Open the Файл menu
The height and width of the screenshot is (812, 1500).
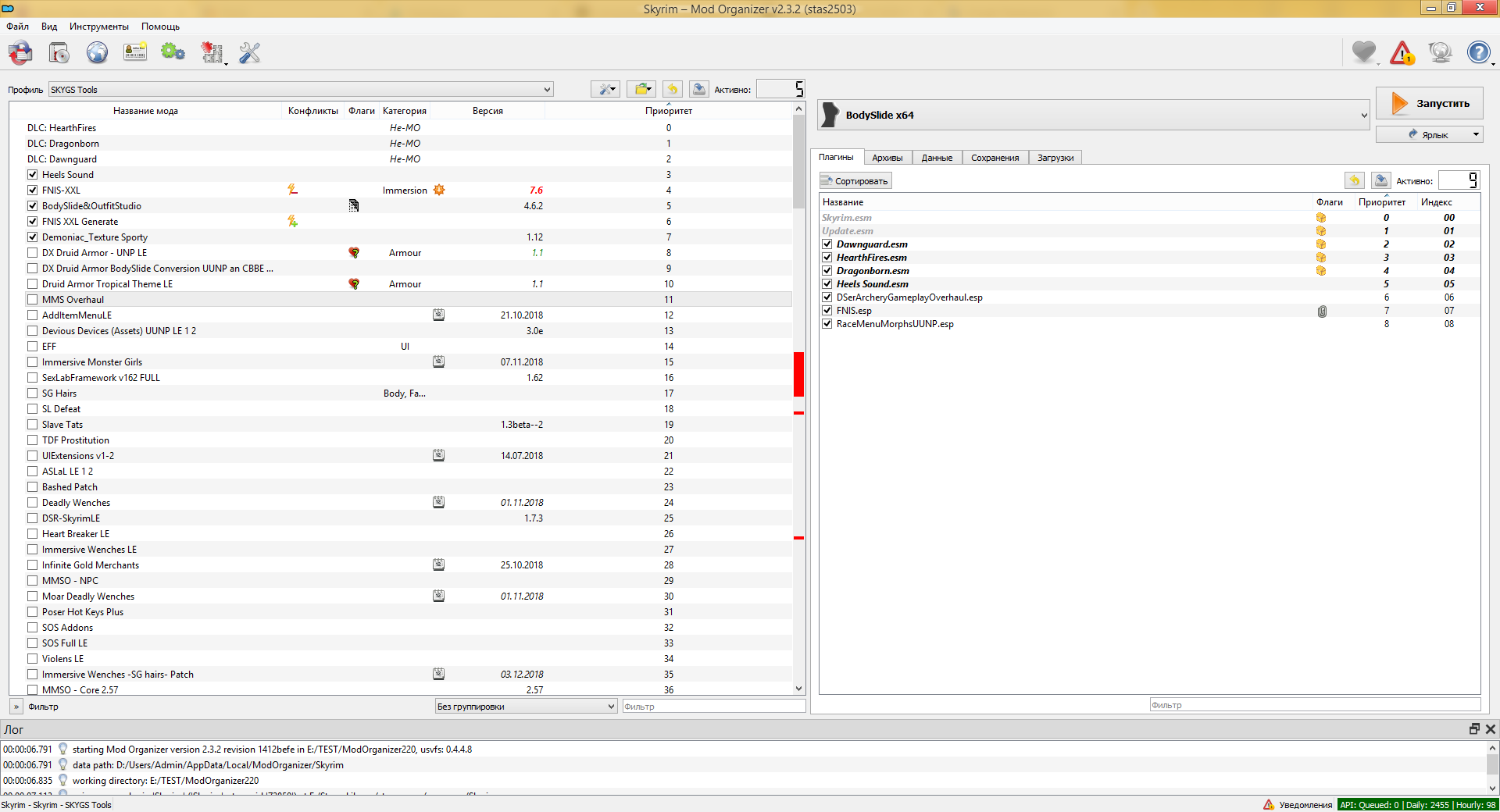pos(17,27)
